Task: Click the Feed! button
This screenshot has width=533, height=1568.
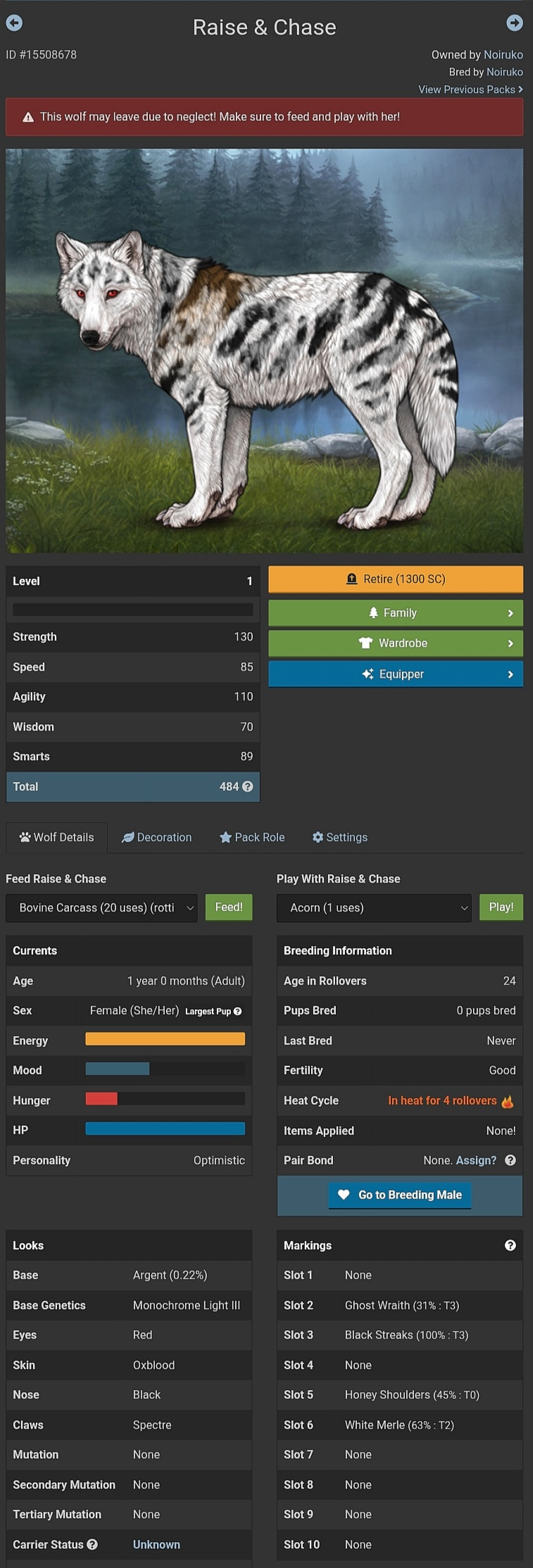Action: coord(229,907)
